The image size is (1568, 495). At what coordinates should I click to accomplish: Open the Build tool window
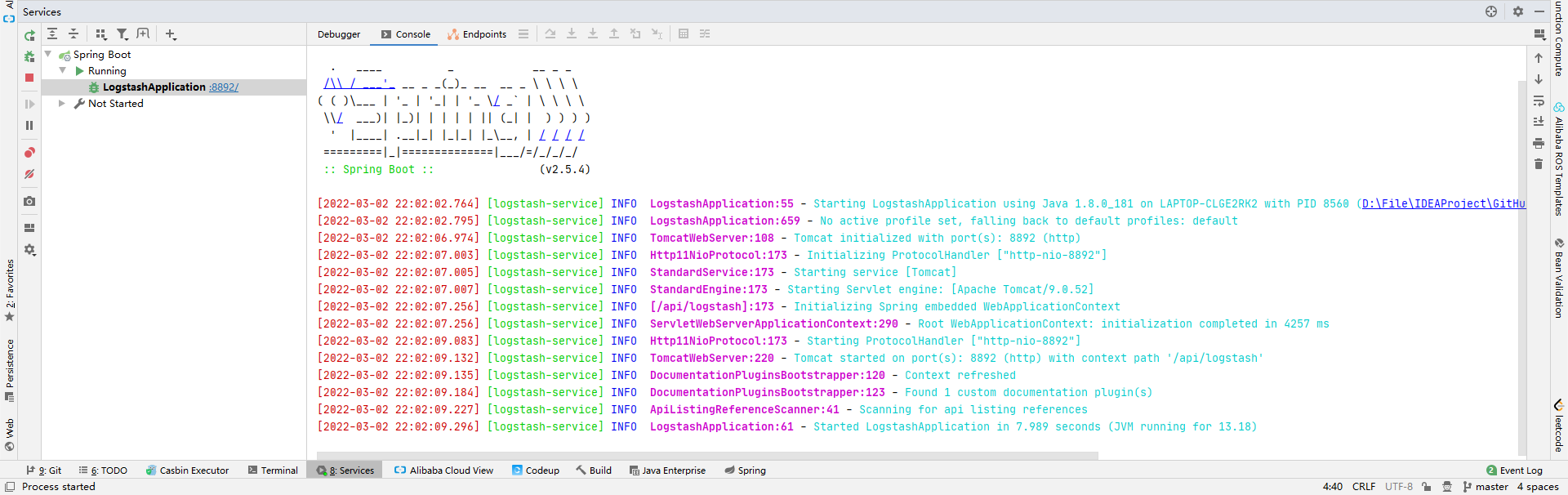[x=594, y=470]
